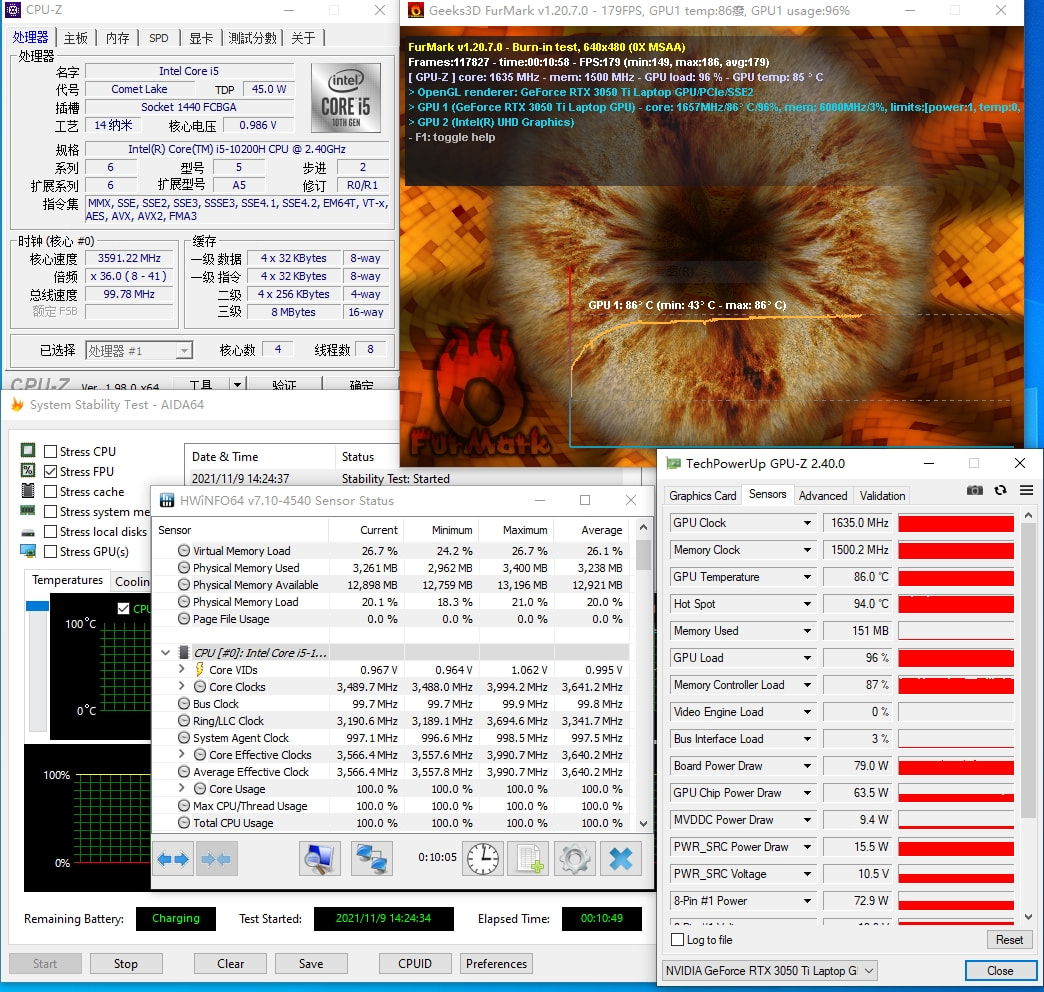Click HWiNFO log file add icon

coord(528,859)
